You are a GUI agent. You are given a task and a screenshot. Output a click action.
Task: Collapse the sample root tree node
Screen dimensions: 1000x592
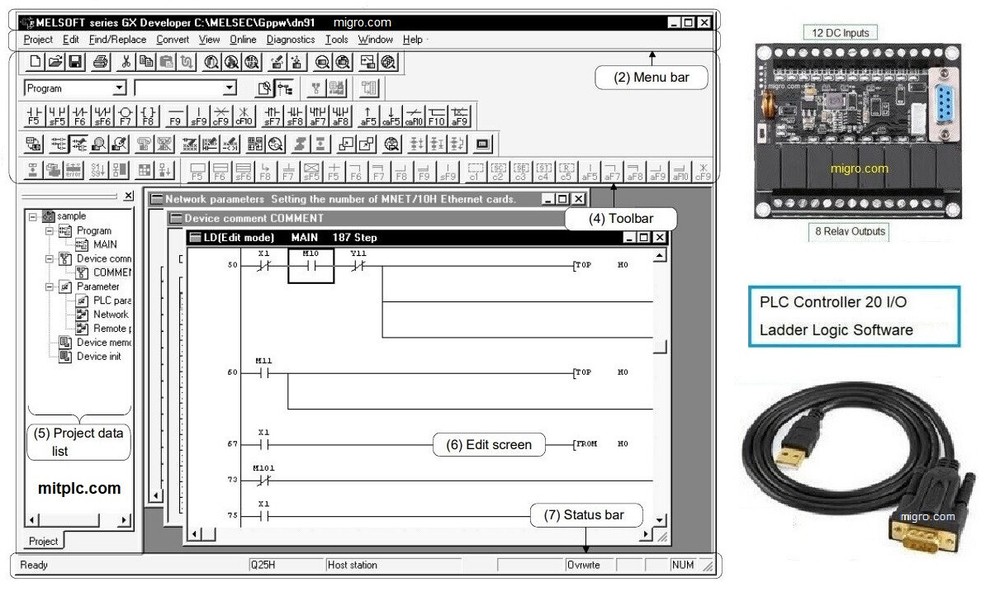[34, 216]
